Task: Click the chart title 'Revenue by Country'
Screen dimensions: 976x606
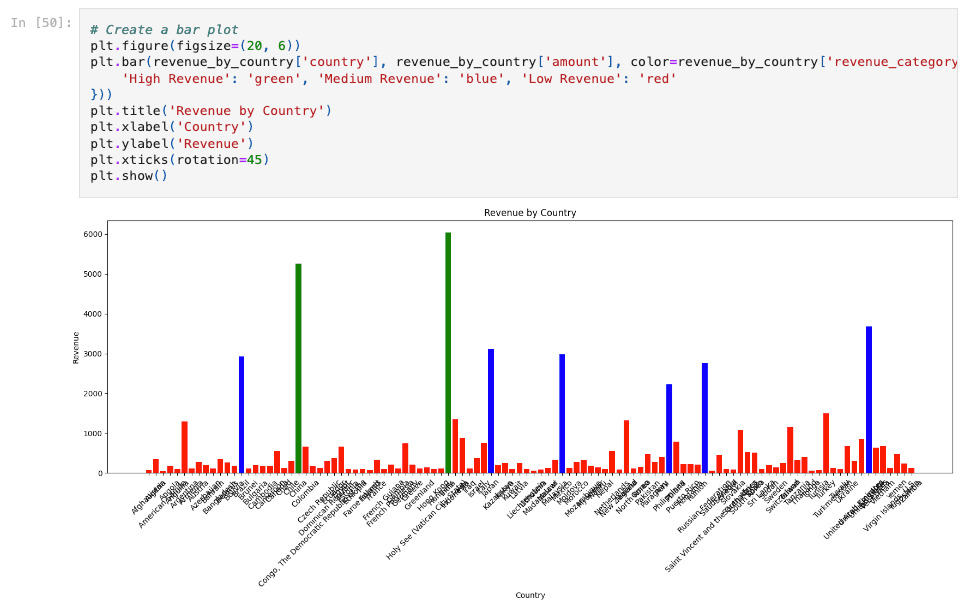Action: [529, 212]
